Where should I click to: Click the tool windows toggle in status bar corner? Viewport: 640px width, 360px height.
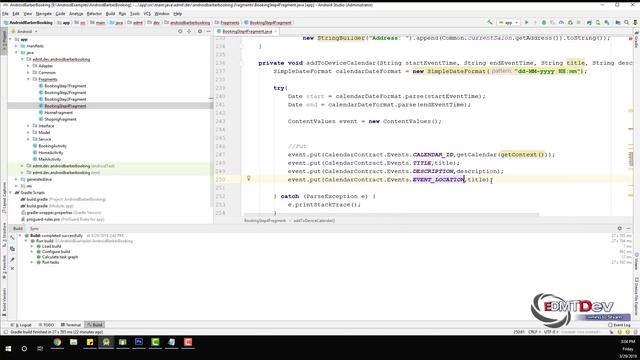pyautogui.click(x=5, y=332)
